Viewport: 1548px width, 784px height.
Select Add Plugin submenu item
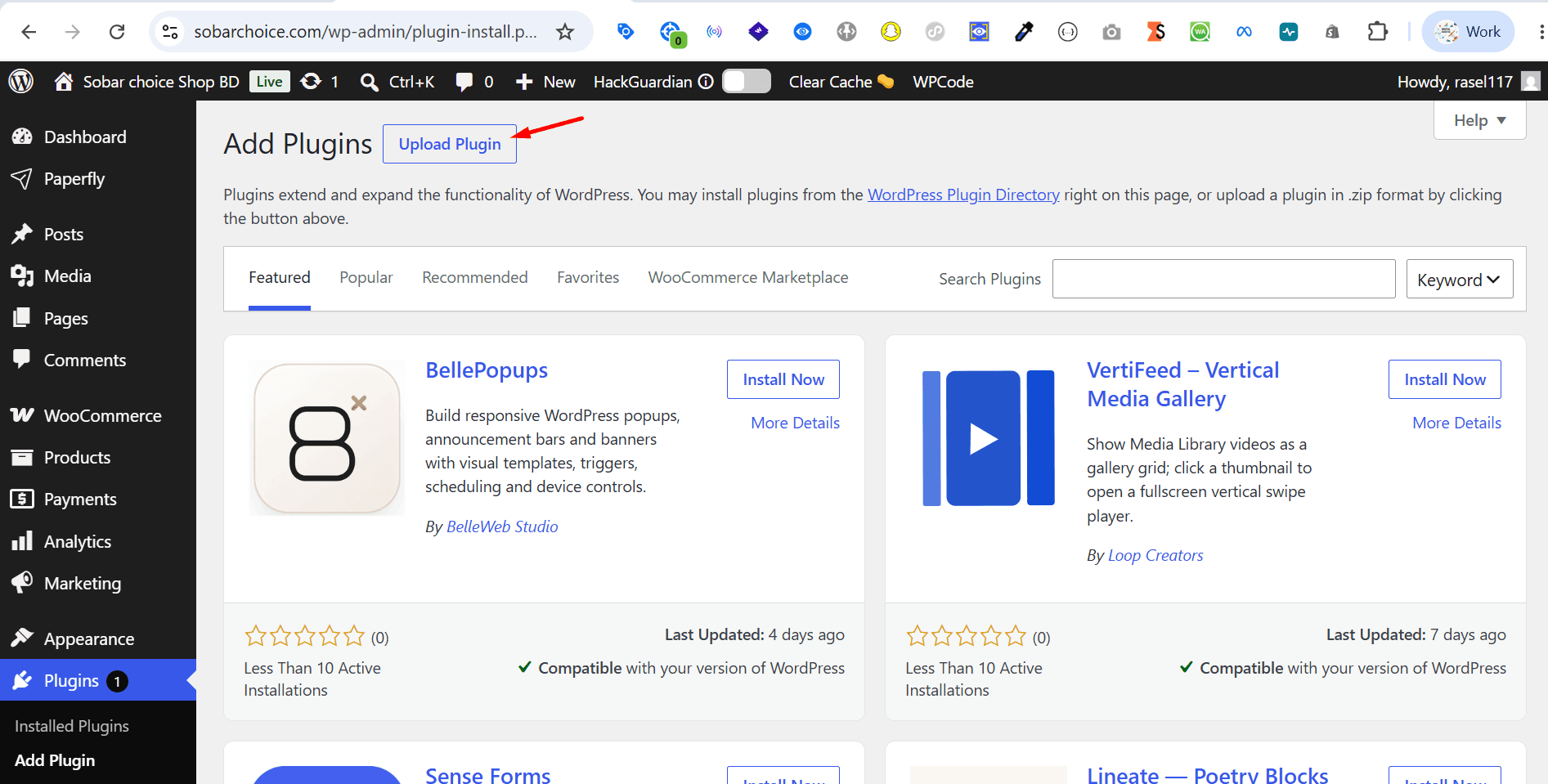click(x=55, y=760)
